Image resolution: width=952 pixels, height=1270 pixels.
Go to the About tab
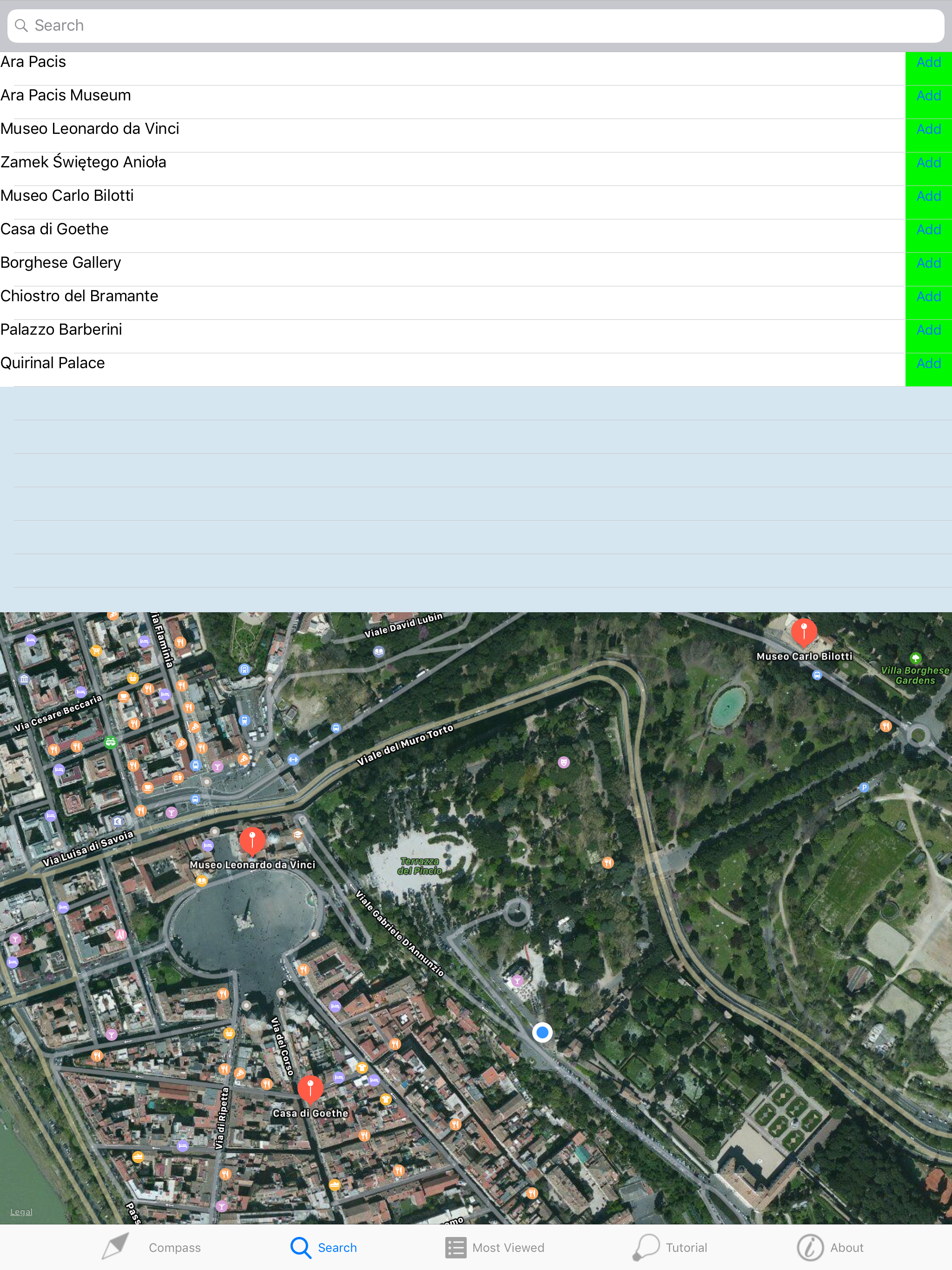tap(830, 1247)
